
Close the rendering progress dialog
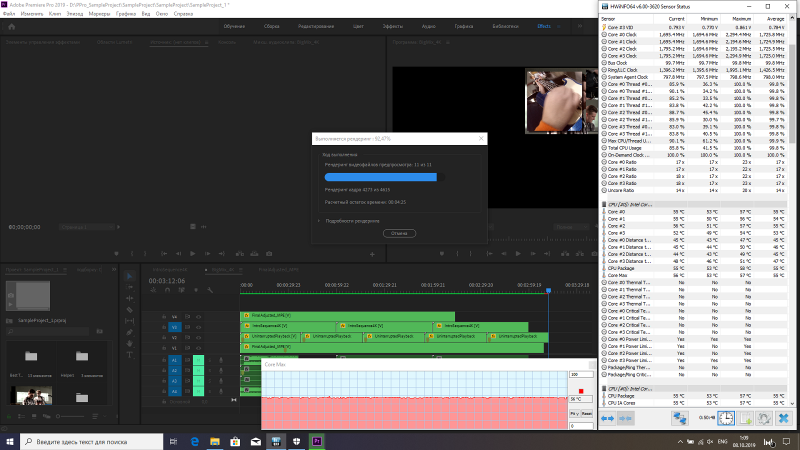click(x=481, y=138)
